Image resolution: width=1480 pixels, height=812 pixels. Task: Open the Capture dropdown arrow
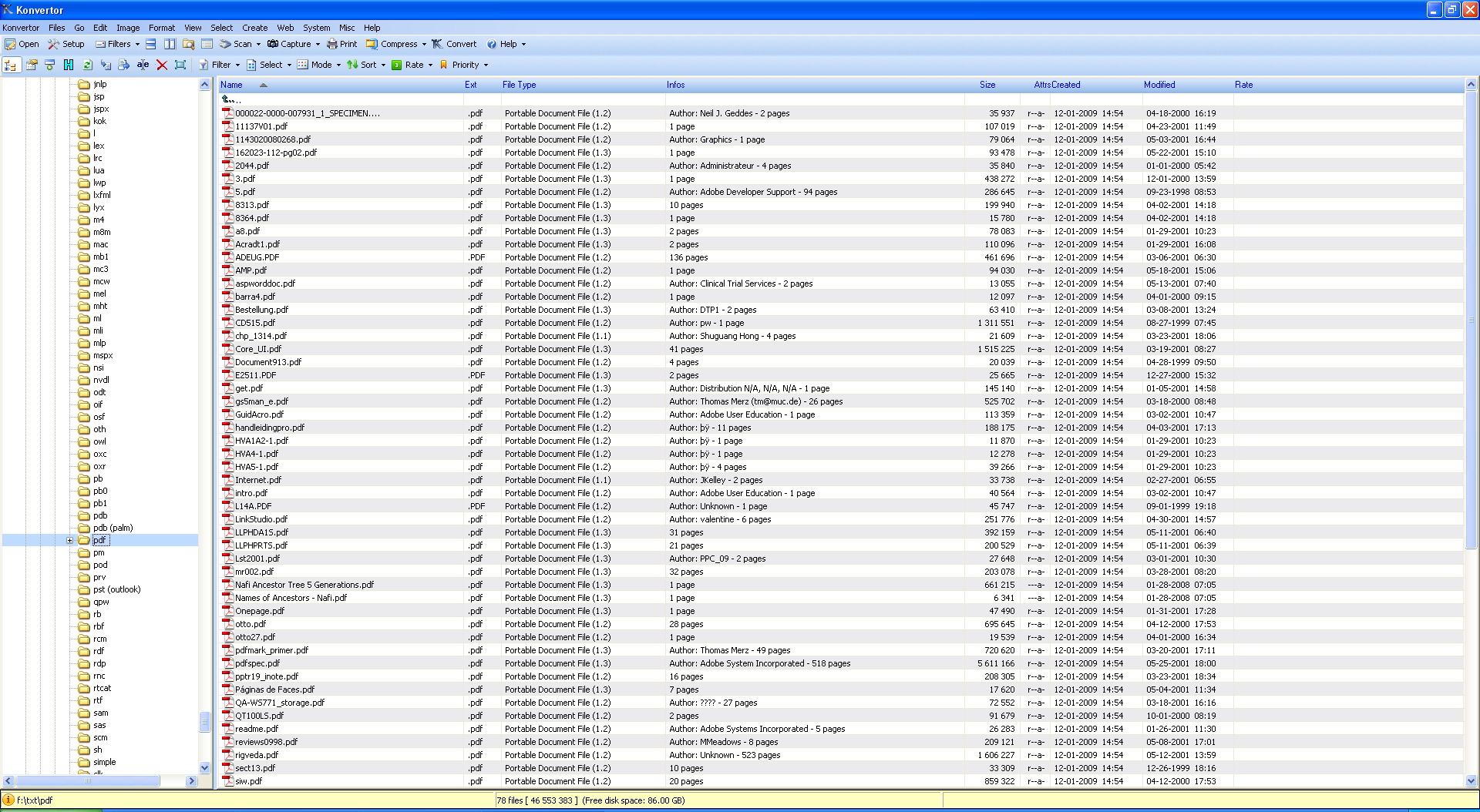(x=318, y=44)
